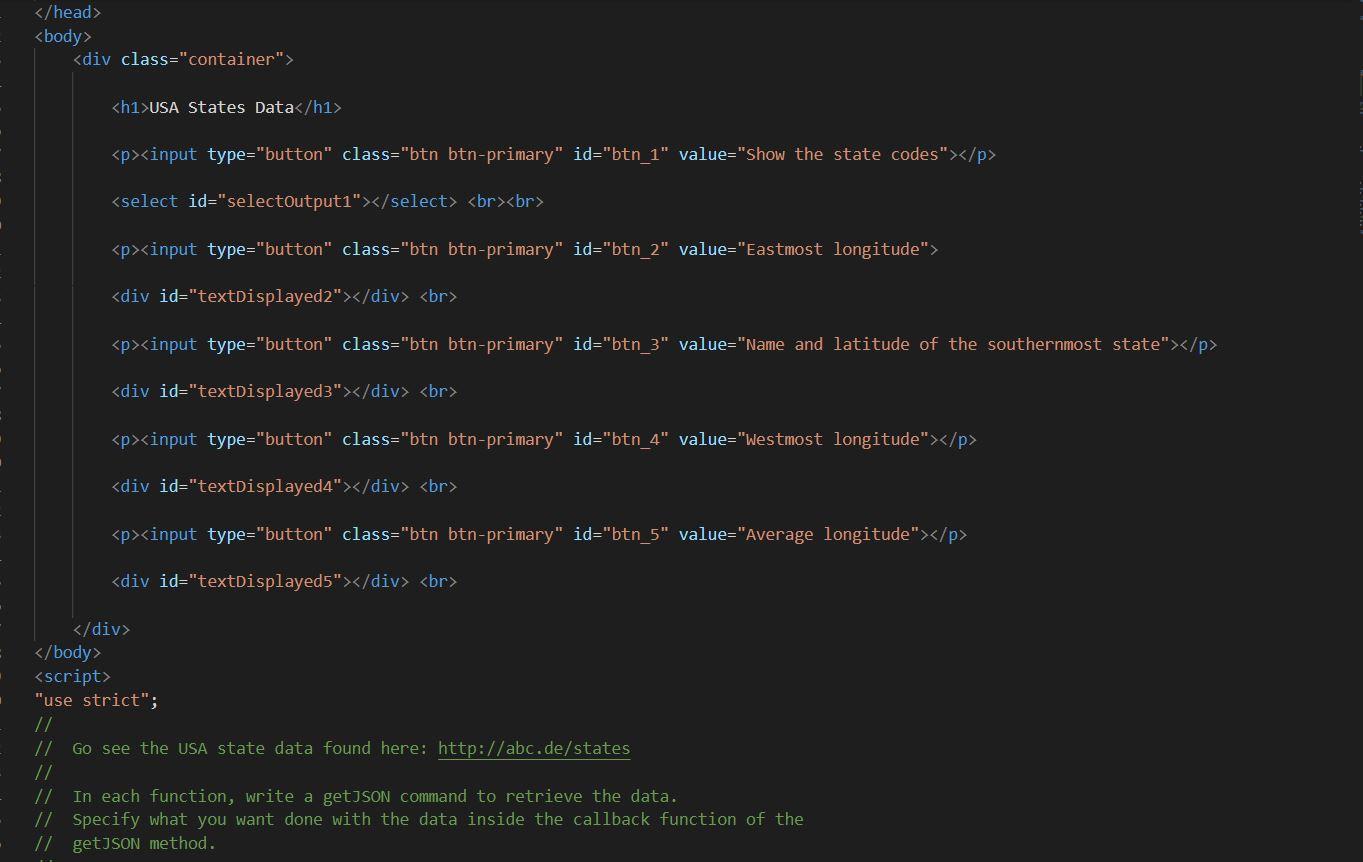Open the http://abc.de/states hyperlink
The width and height of the screenshot is (1363, 862).
click(534, 747)
